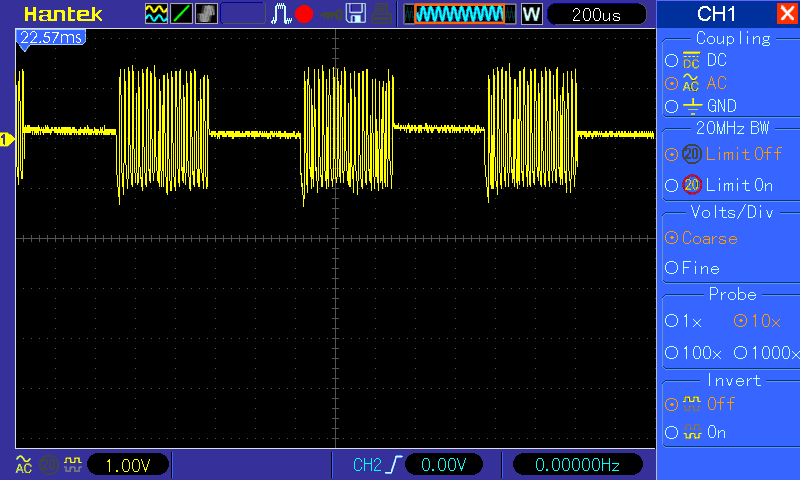This screenshot has width=800, height=480.
Task: Set probe attenuation to 1000x
Action: pos(766,352)
